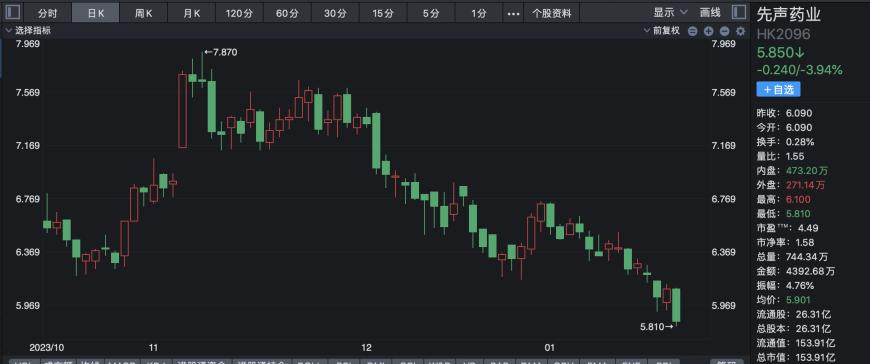Image resolution: width=870 pixels, height=364 pixels.
Task: Open chart settings gear icon
Action: click(741, 31)
